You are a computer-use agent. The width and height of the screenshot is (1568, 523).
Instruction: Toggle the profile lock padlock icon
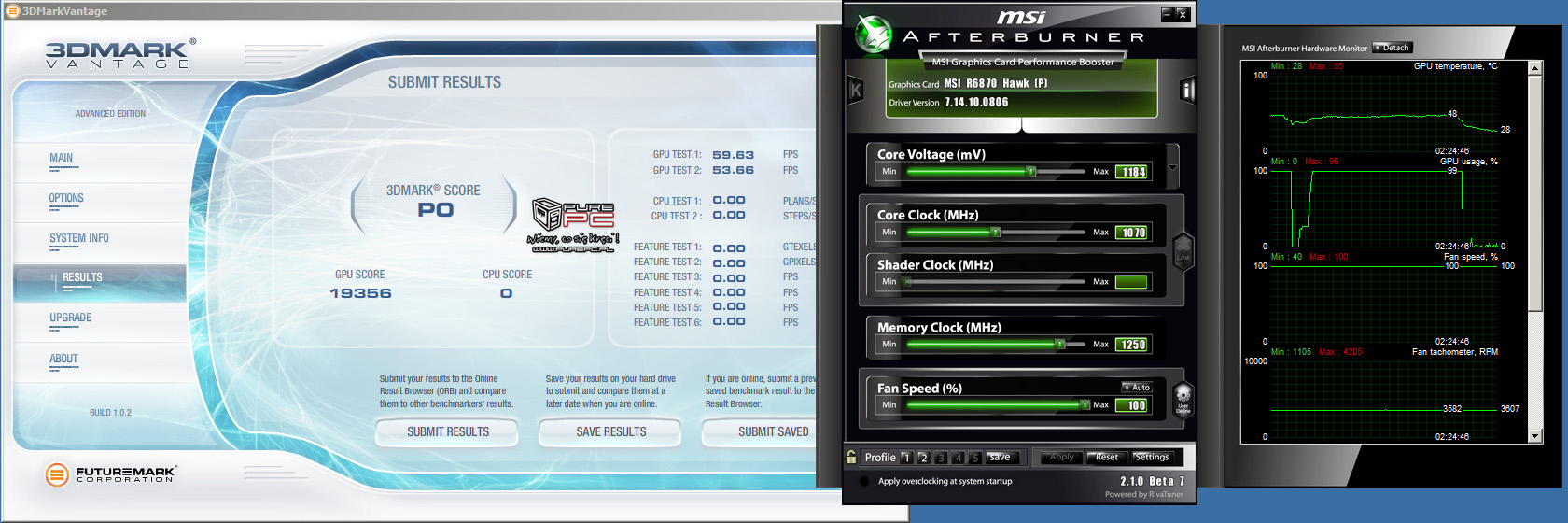[x=851, y=457]
